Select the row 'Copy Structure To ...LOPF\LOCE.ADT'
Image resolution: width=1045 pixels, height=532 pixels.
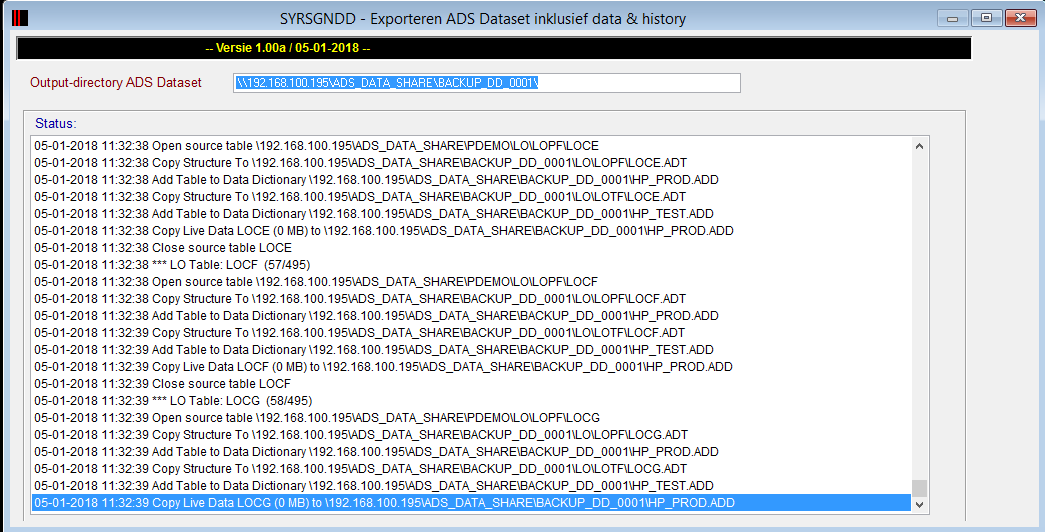(471, 163)
